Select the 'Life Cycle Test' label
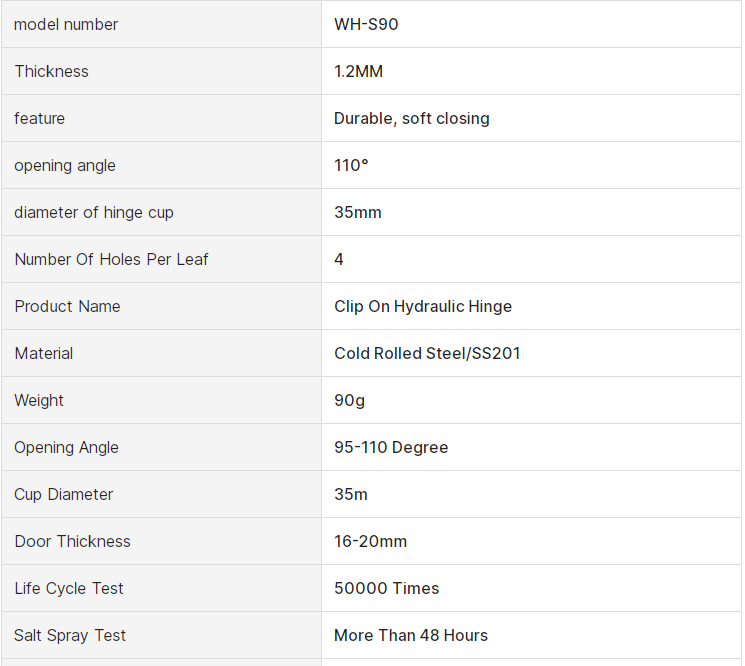The height and width of the screenshot is (666, 745). click(69, 588)
